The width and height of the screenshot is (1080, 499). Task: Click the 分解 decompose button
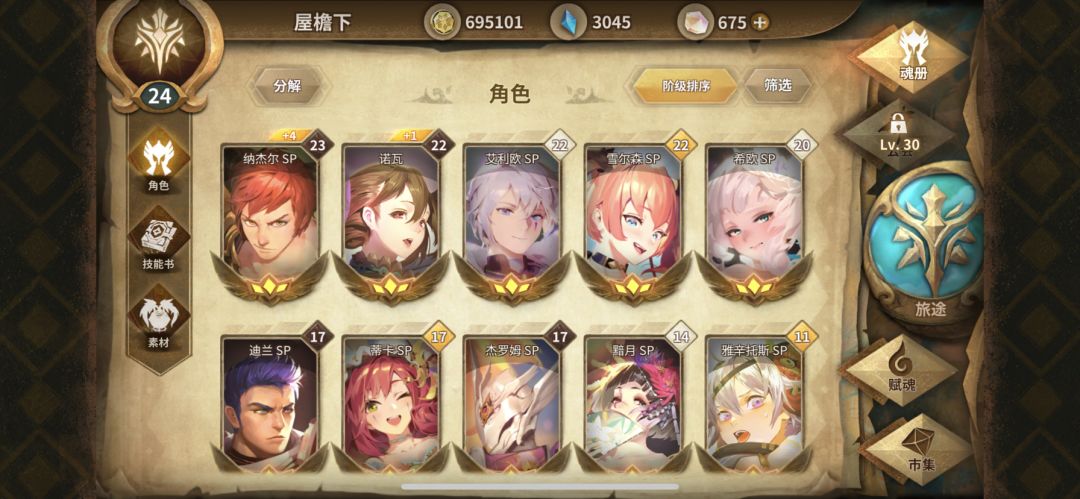(288, 86)
